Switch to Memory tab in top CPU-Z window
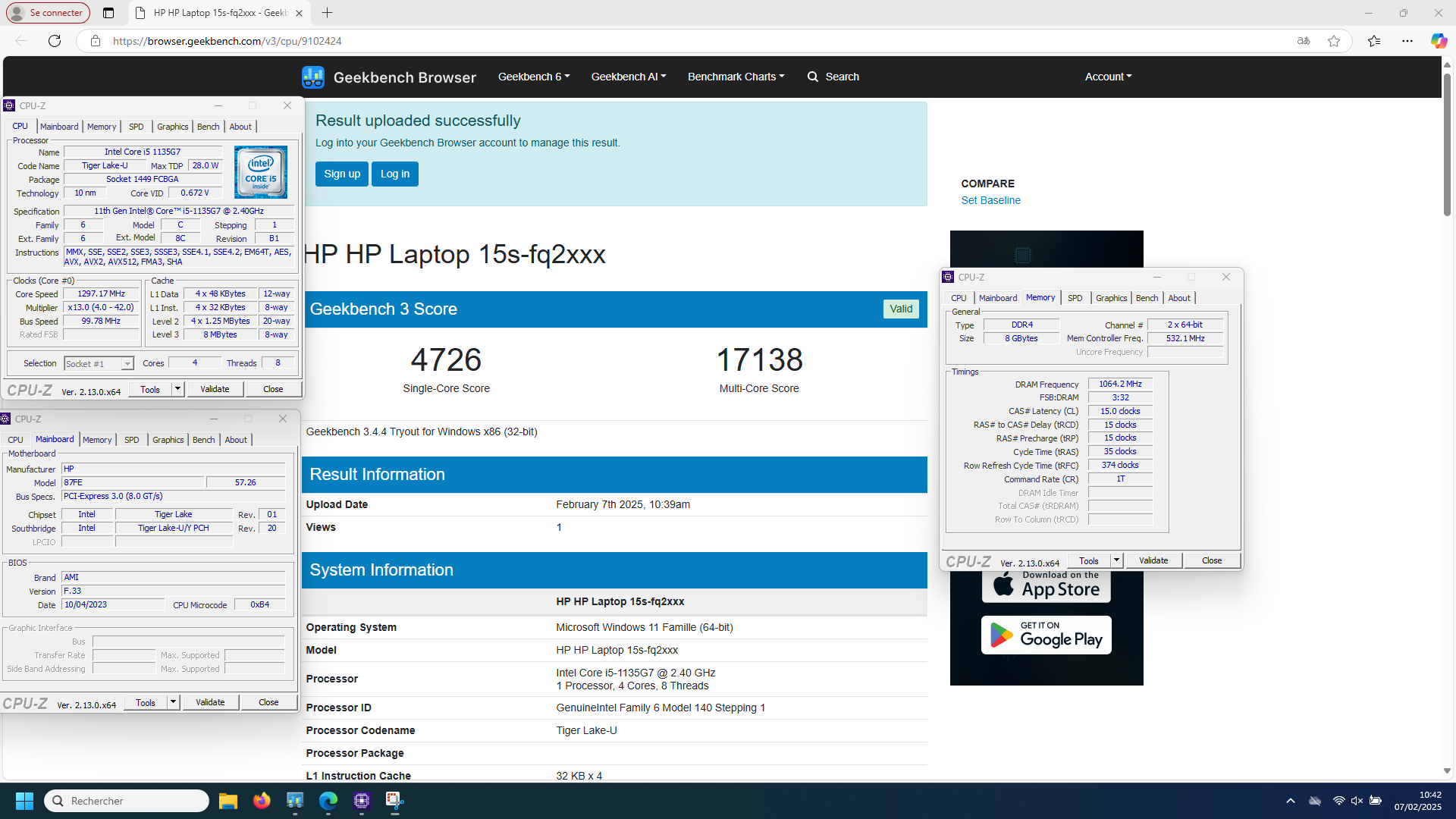 (x=102, y=127)
